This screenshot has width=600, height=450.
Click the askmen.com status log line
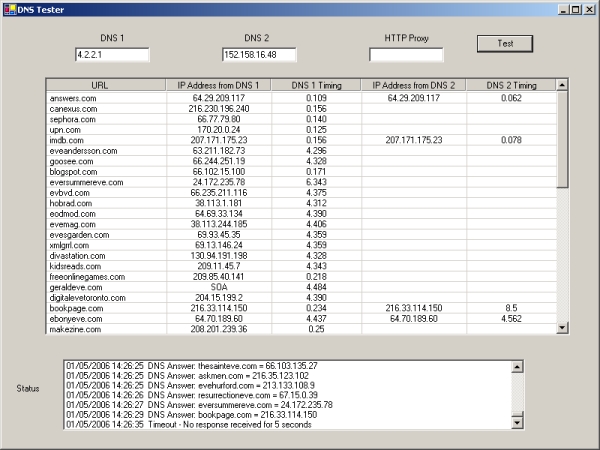[187, 376]
